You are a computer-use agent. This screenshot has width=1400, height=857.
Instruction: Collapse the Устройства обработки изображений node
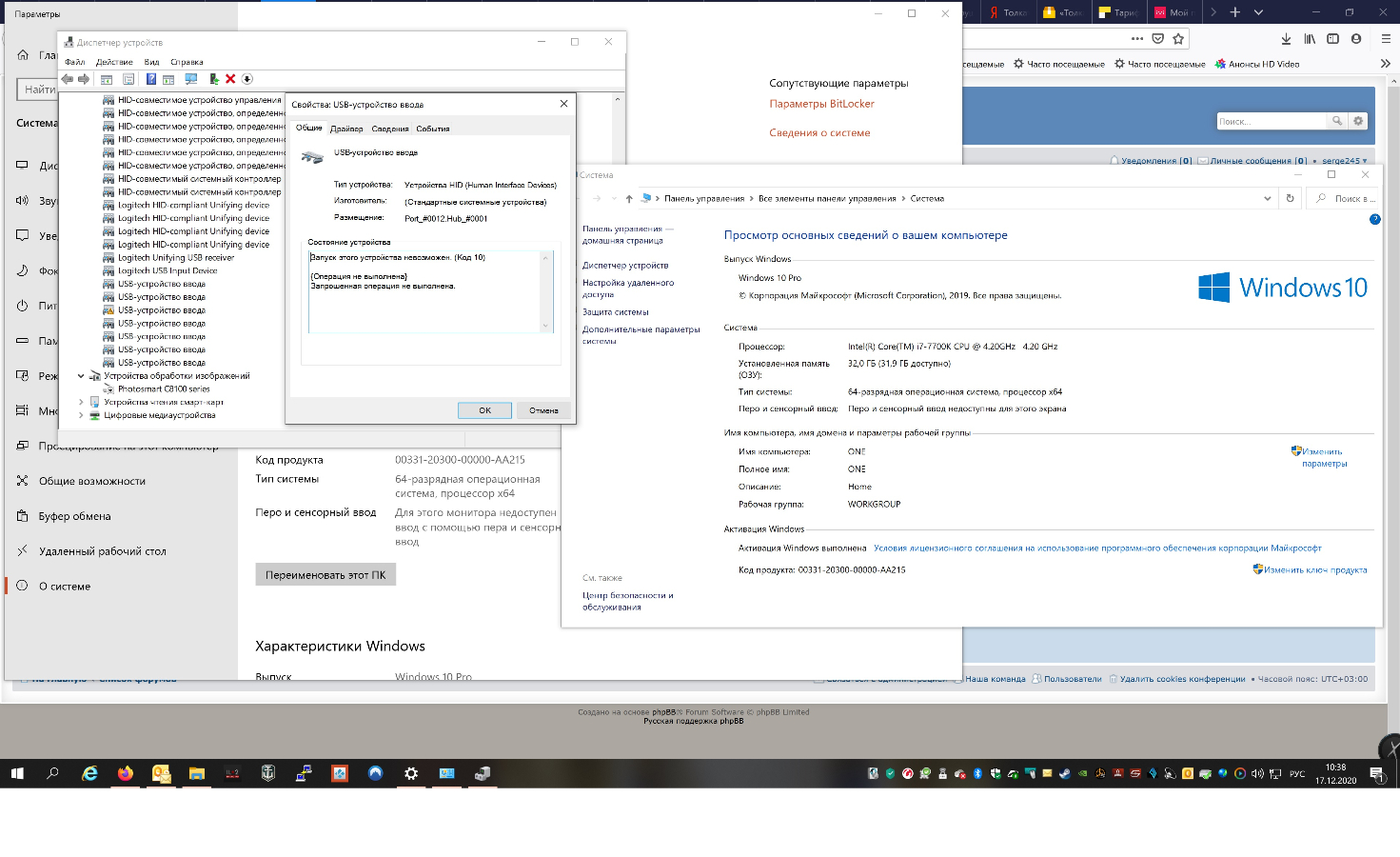81,376
